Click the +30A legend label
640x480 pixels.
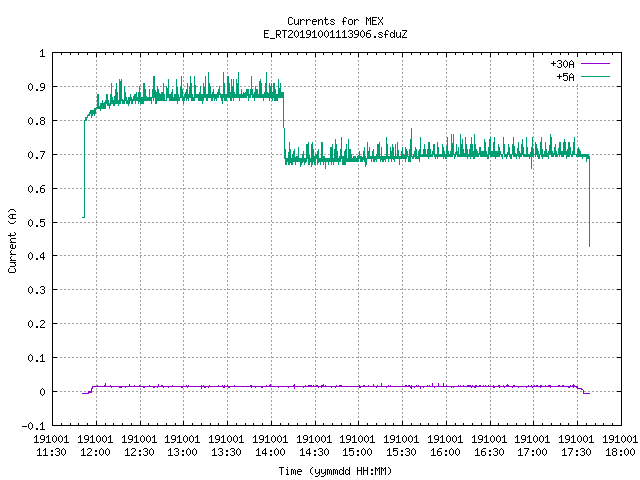point(562,64)
